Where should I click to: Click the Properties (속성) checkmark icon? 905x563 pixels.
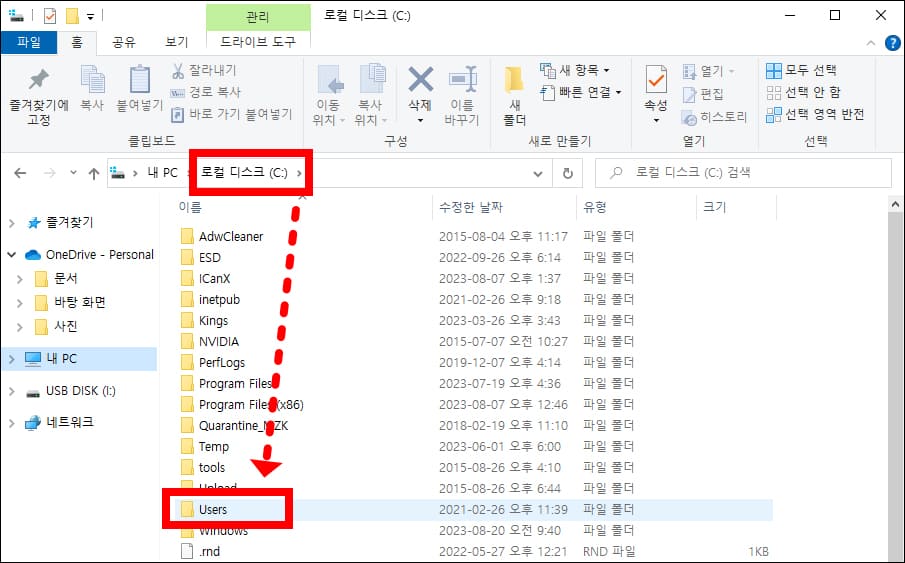click(656, 80)
